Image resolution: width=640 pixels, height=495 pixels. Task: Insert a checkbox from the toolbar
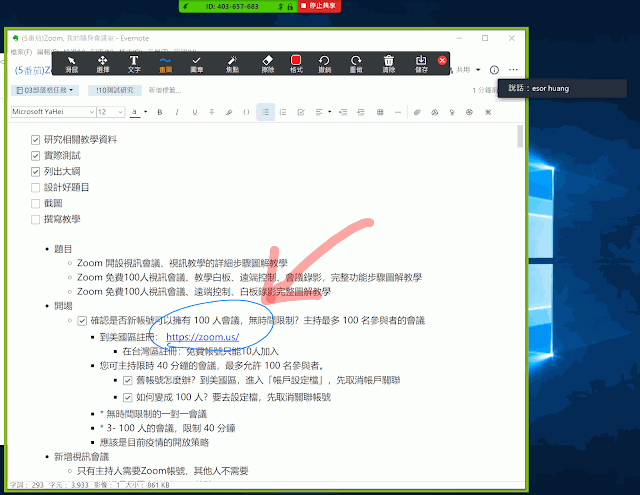pos(301,112)
